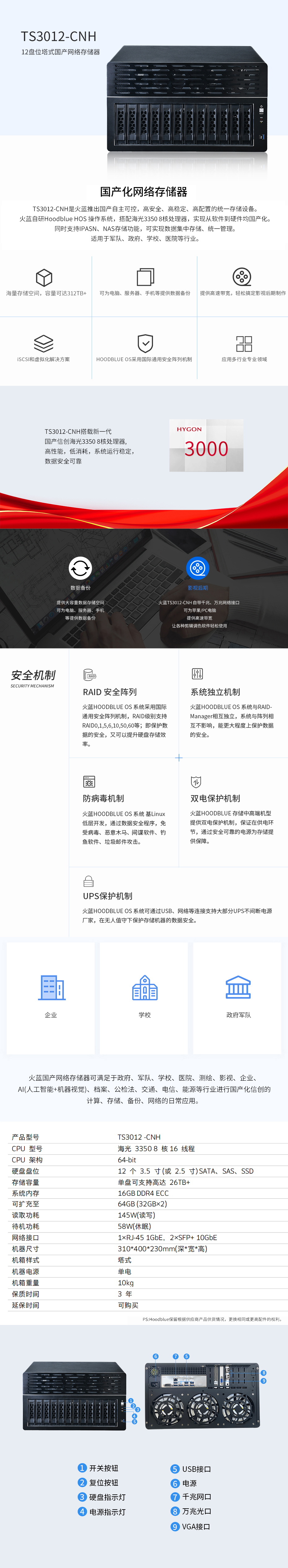Click the number 2 复位按钮 legend badge
The image size is (288, 1568).
pos(82,1482)
